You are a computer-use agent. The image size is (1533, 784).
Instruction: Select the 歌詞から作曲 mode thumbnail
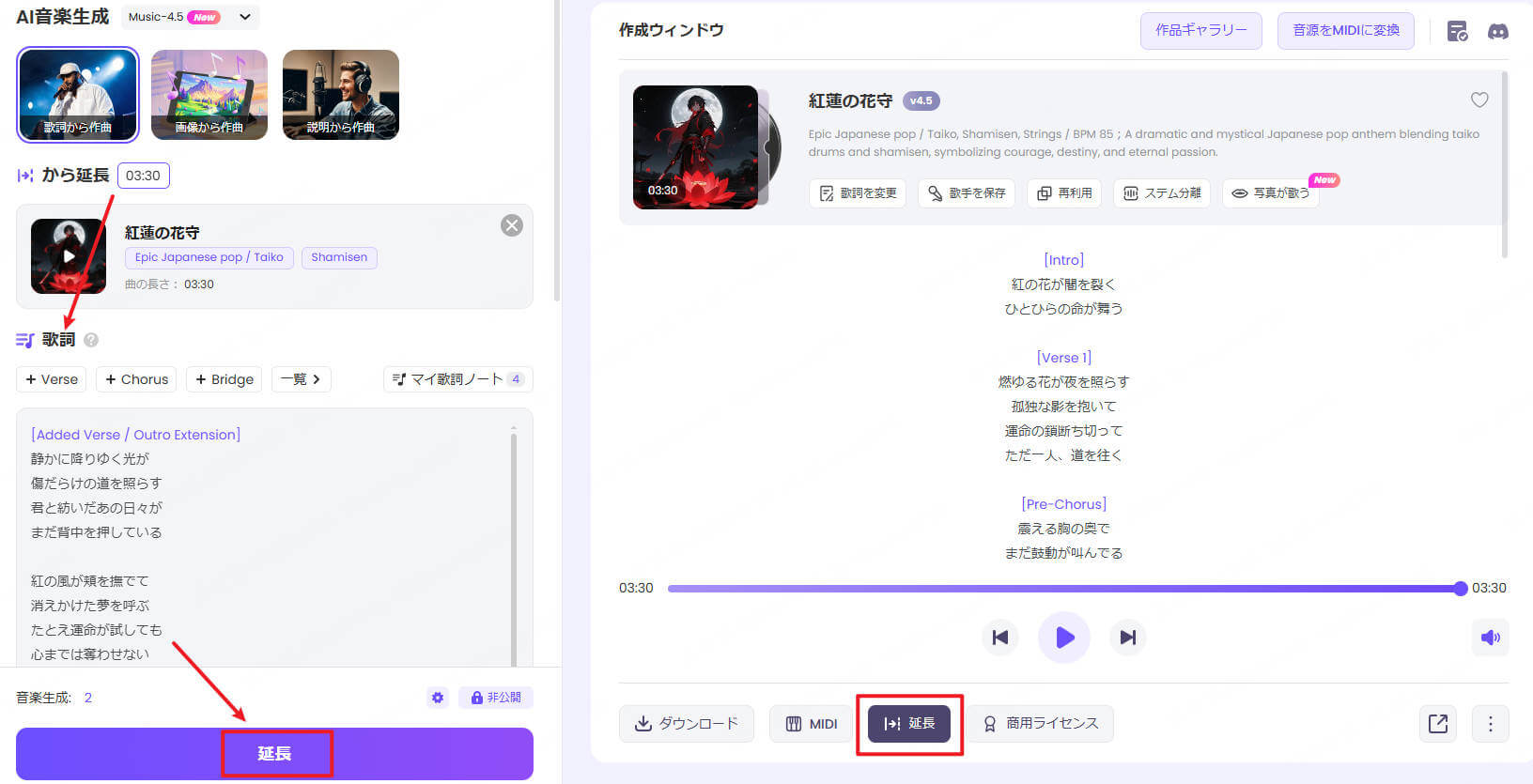pos(78,95)
